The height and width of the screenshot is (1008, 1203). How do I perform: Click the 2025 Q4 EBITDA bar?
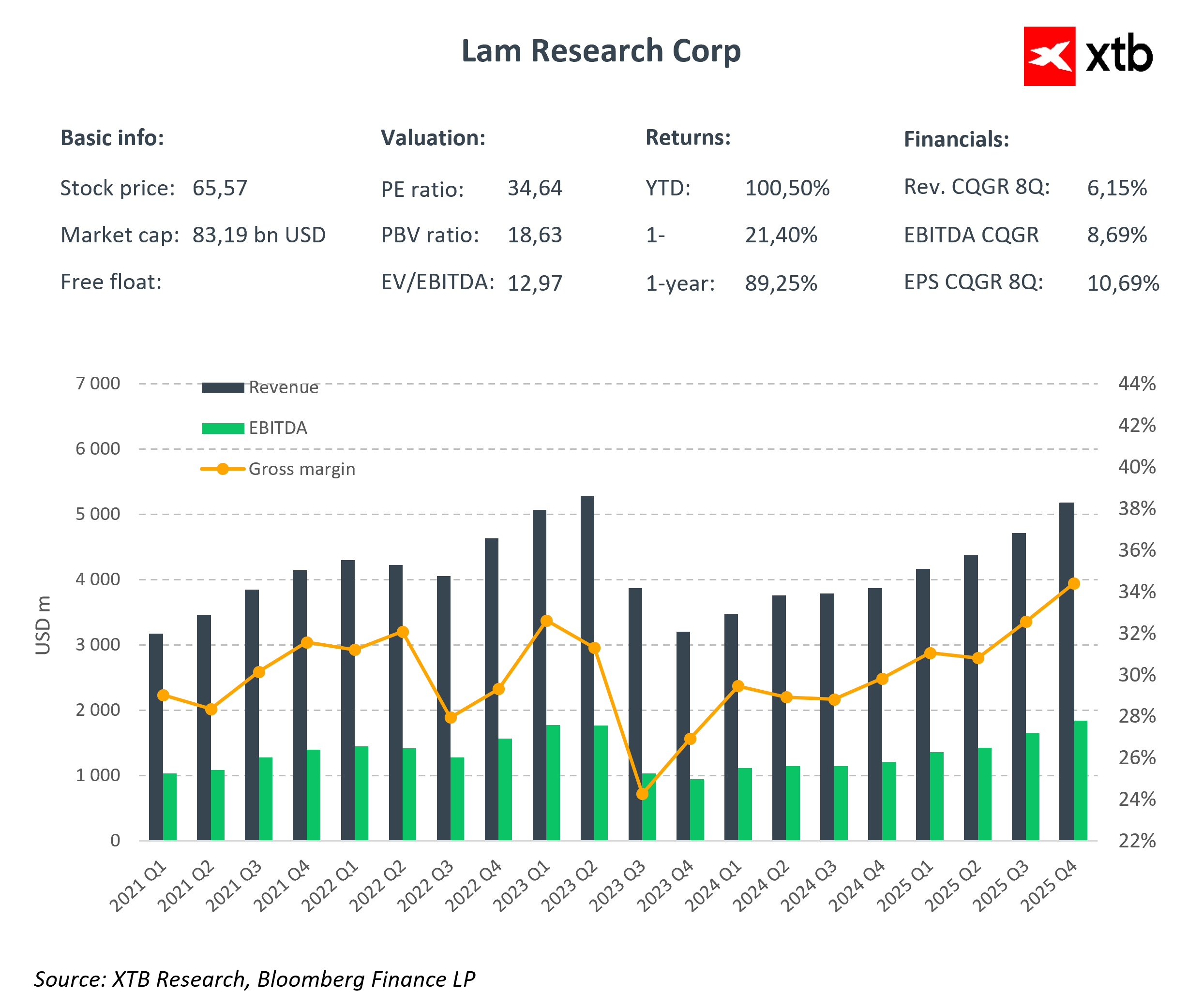(1081, 780)
